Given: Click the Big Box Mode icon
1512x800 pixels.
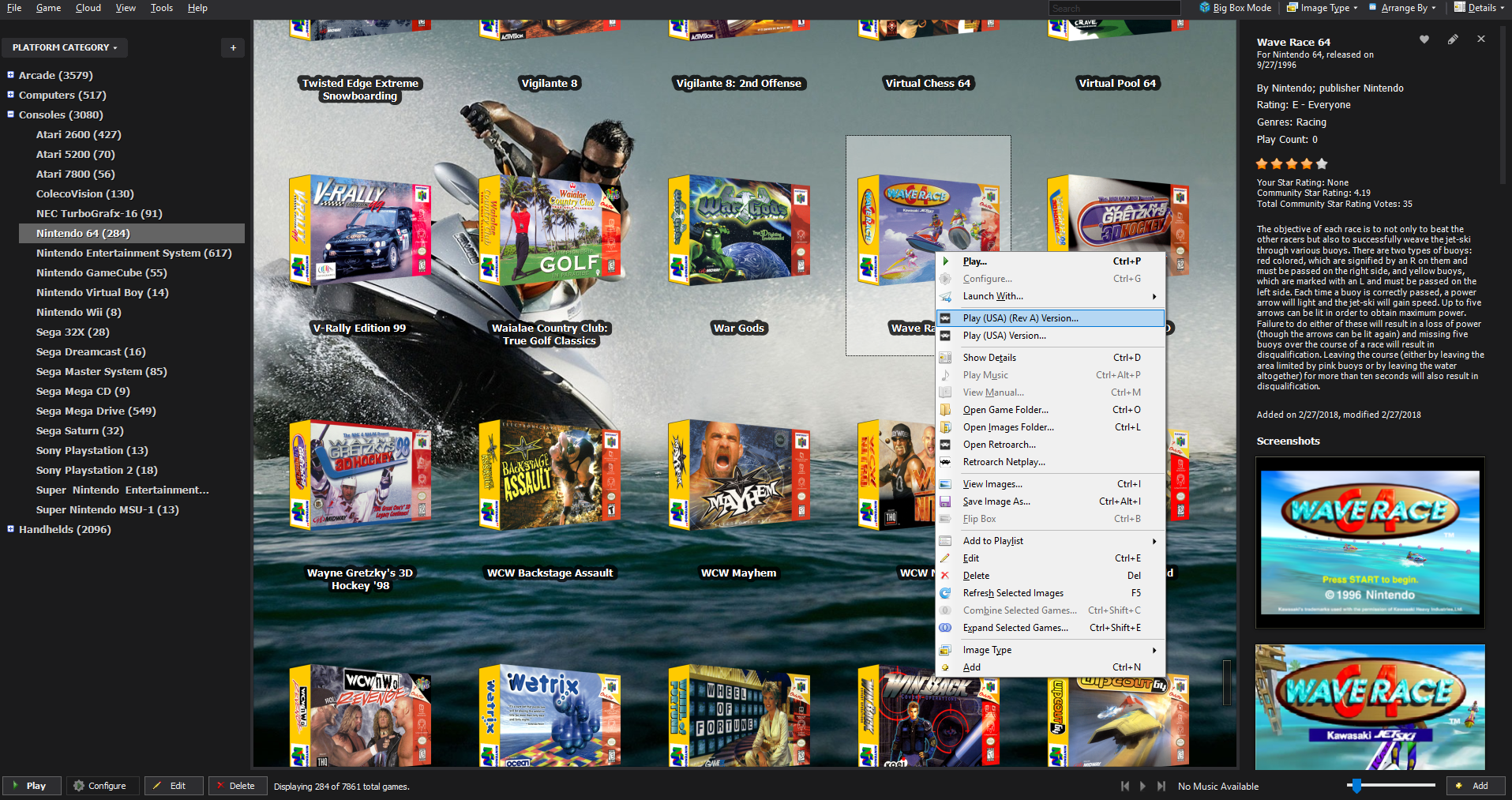Looking at the screenshot, I should pyautogui.click(x=1205, y=7).
